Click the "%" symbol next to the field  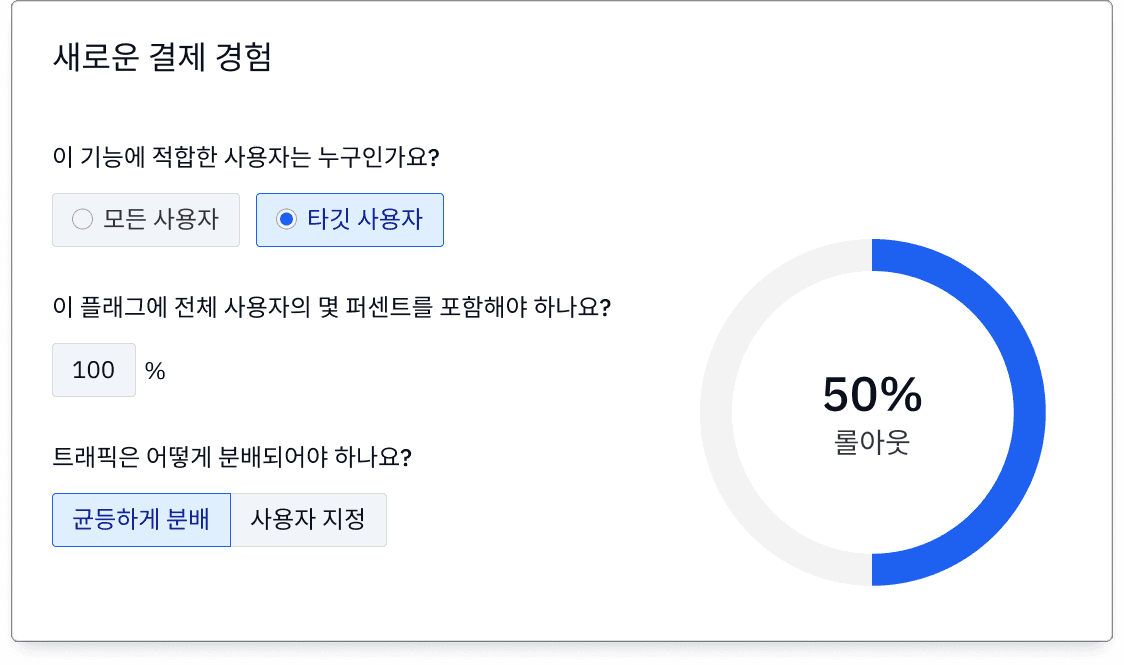[155, 371]
